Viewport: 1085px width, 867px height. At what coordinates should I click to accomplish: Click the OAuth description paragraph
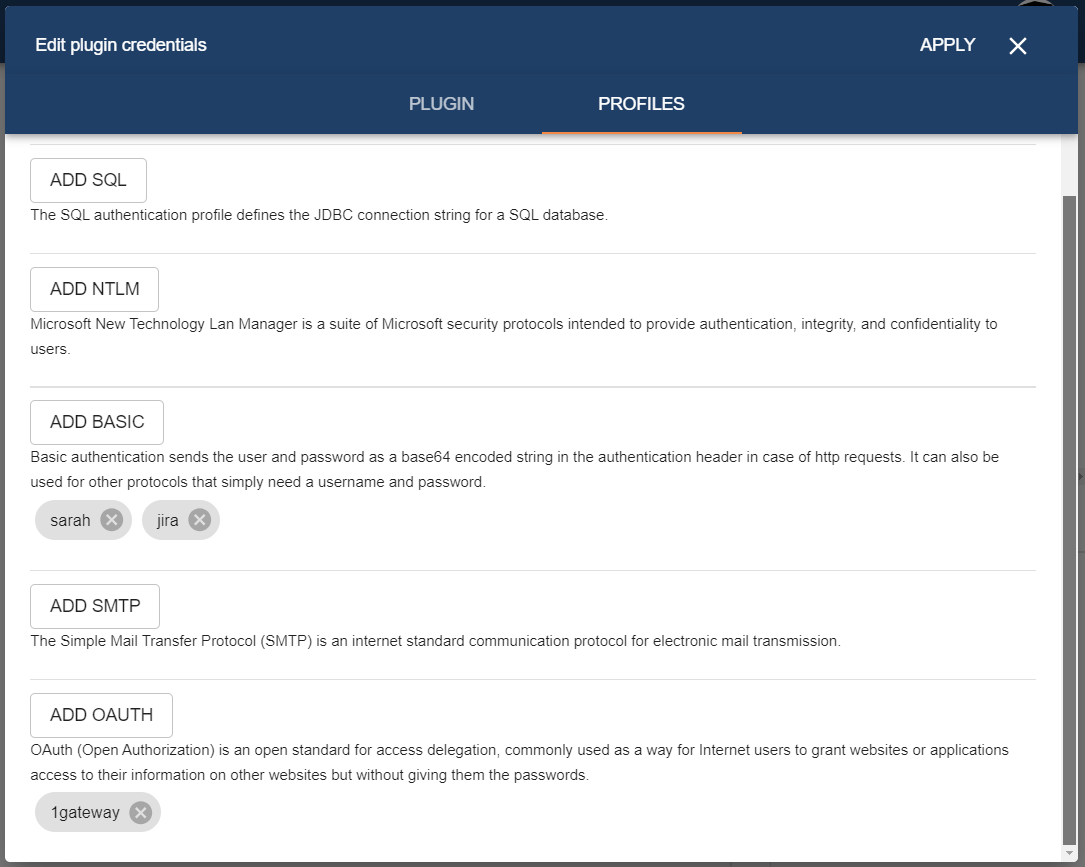[519, 762]
